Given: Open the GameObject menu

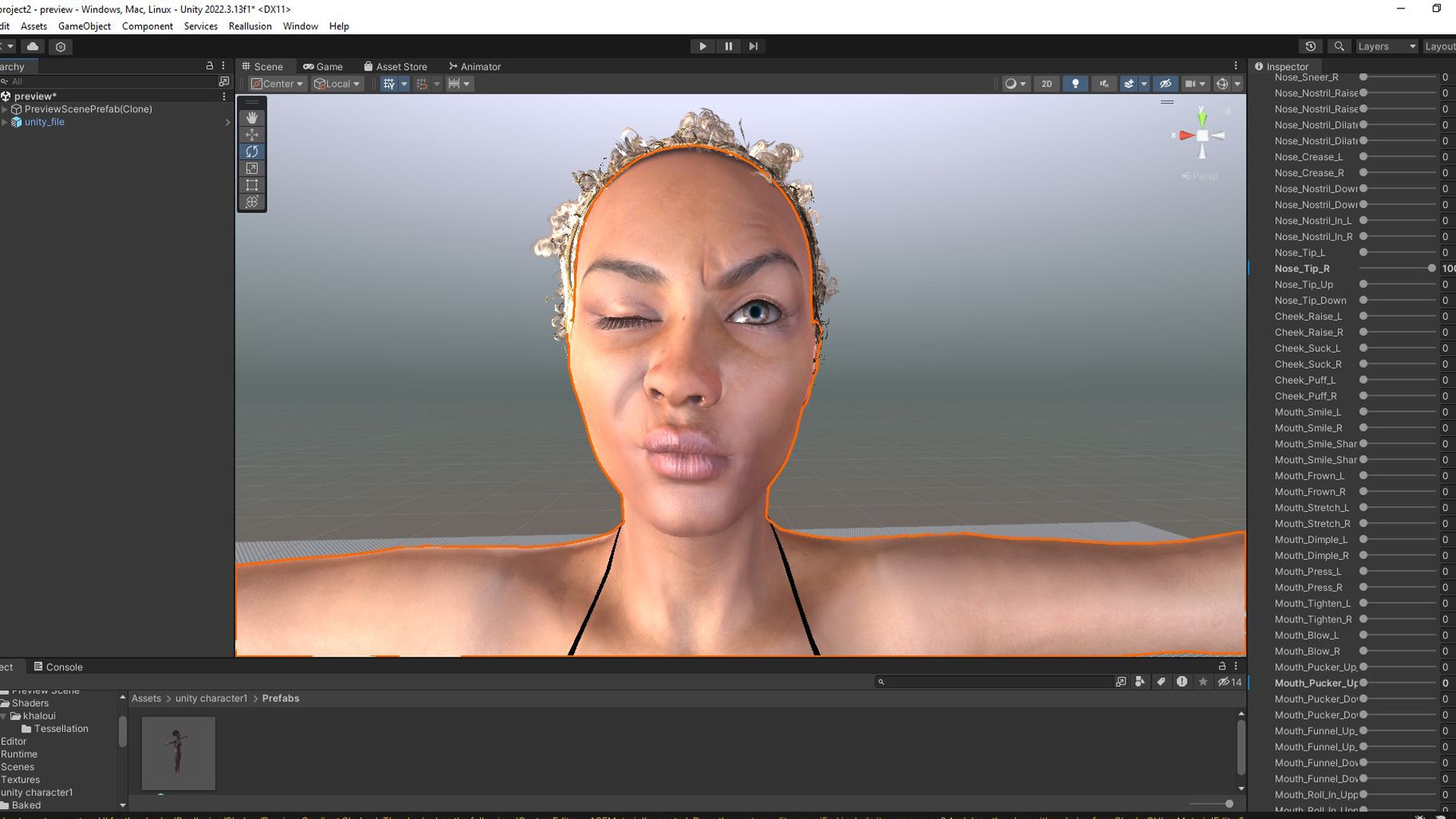Looking at the screenshot, I should pyautogui.click(x=84, y=26).
